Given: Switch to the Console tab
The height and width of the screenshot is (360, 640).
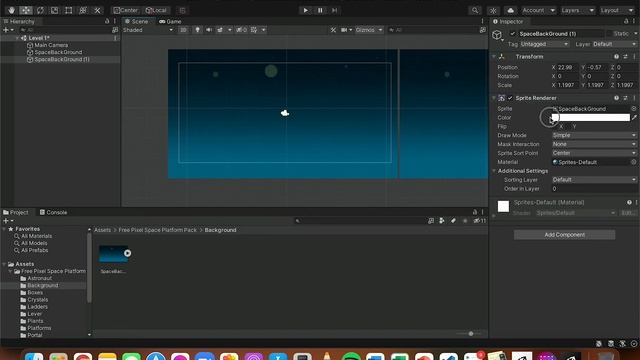Looking at the screenshot, I should coord(53,212).
